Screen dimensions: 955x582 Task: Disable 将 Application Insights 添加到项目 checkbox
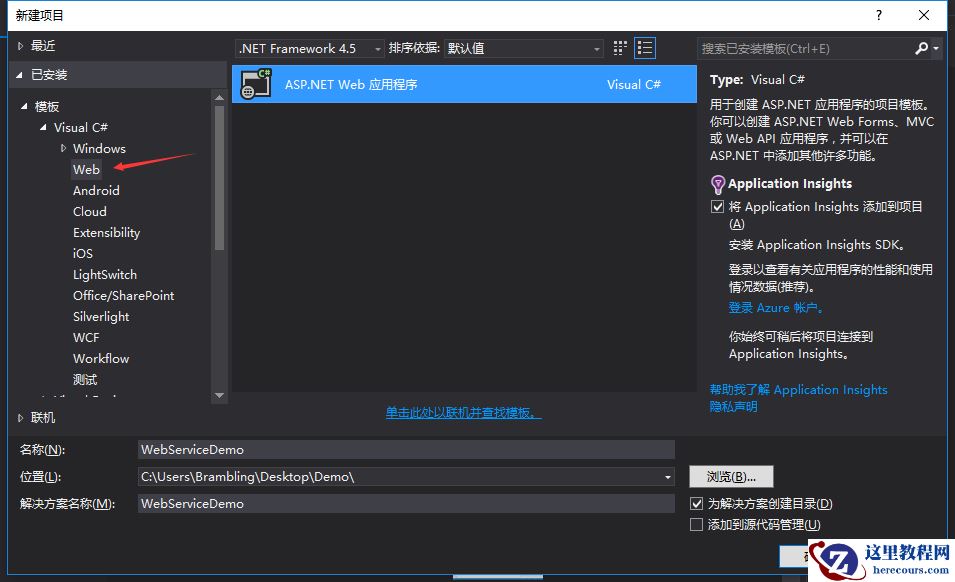pyautogui.click(x=717, y=206)
